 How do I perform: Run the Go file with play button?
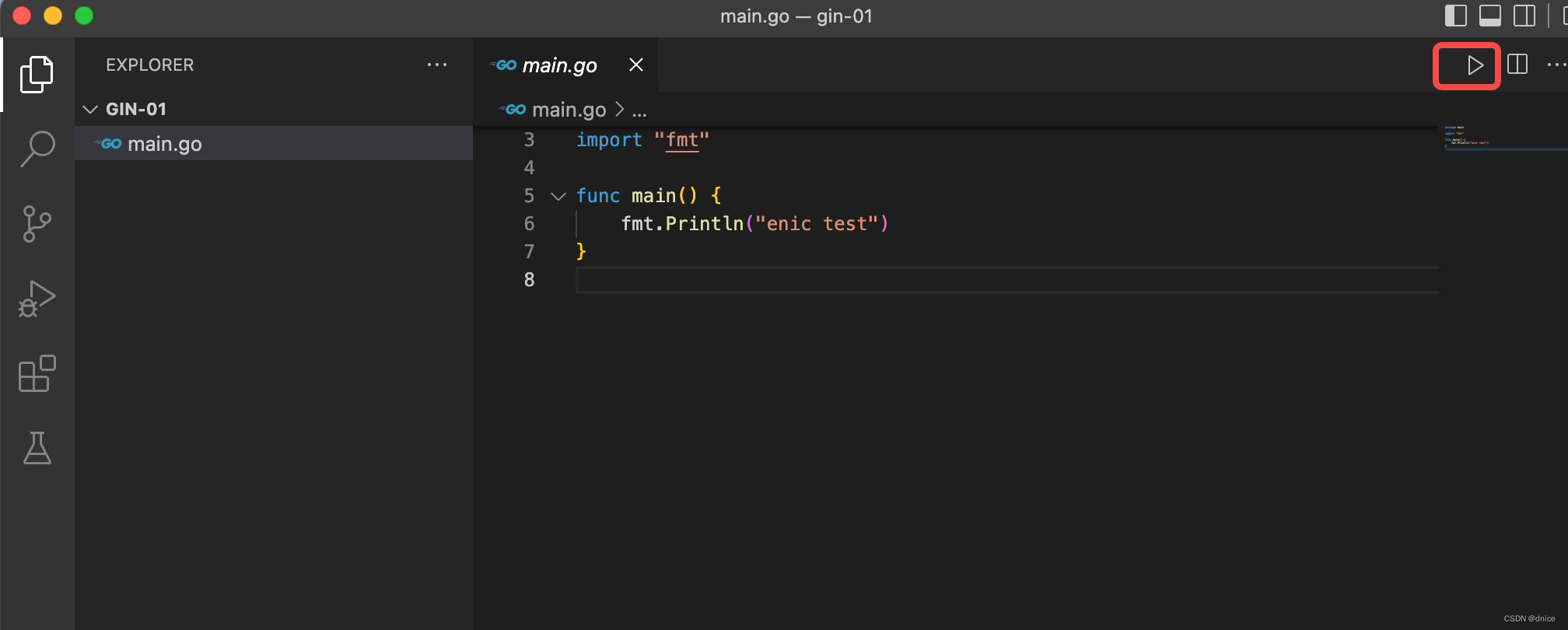tap(1474, 65)
